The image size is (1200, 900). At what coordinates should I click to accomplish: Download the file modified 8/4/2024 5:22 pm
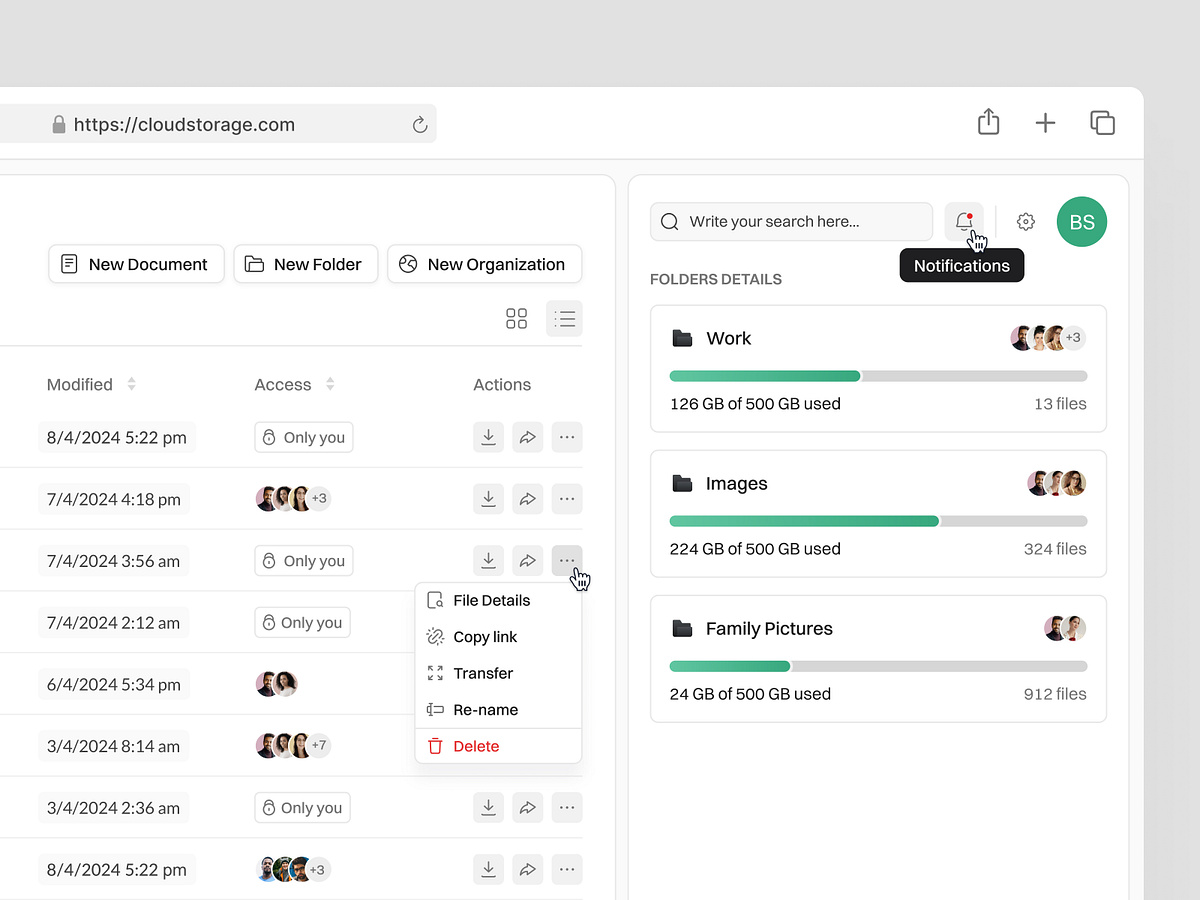(488, 437)
